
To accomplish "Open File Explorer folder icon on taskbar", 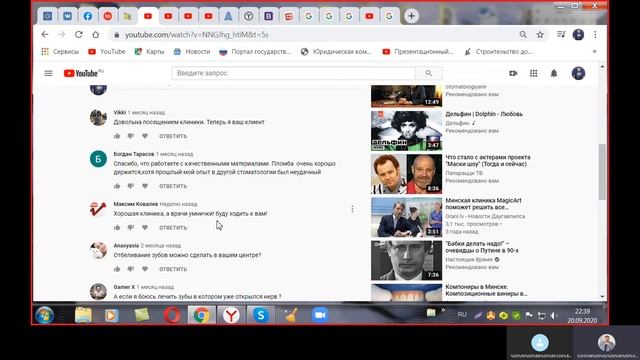I will (x=83, y=316).
